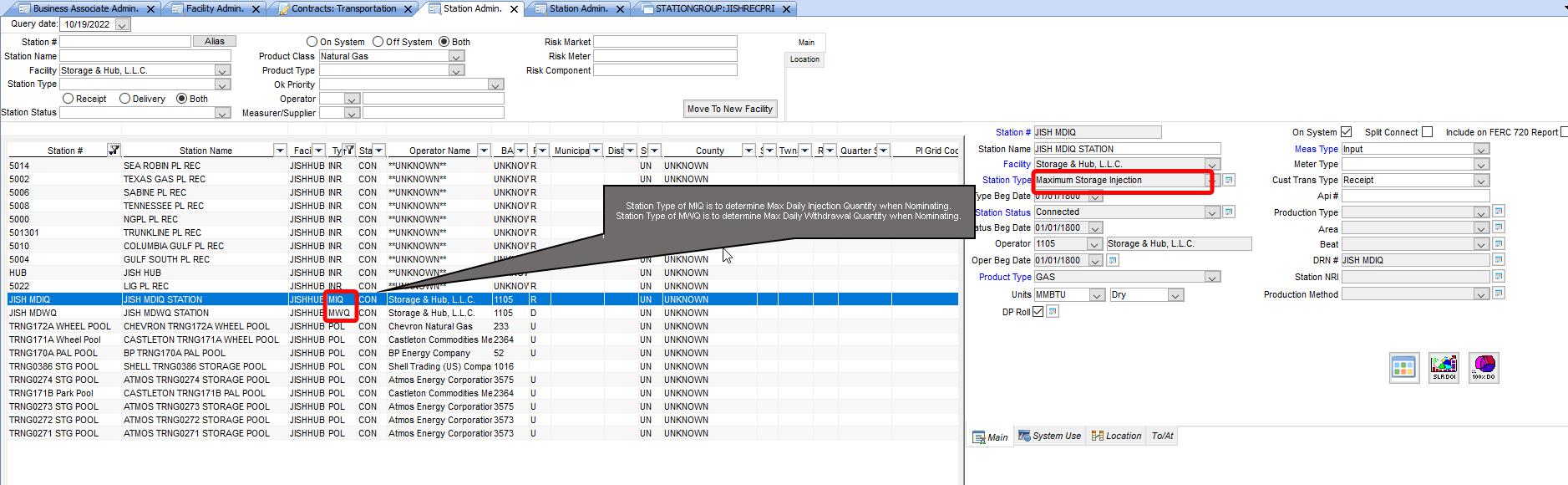Toggle the On System checkbox
1568x485 pixels.
tap(1346, 132)
